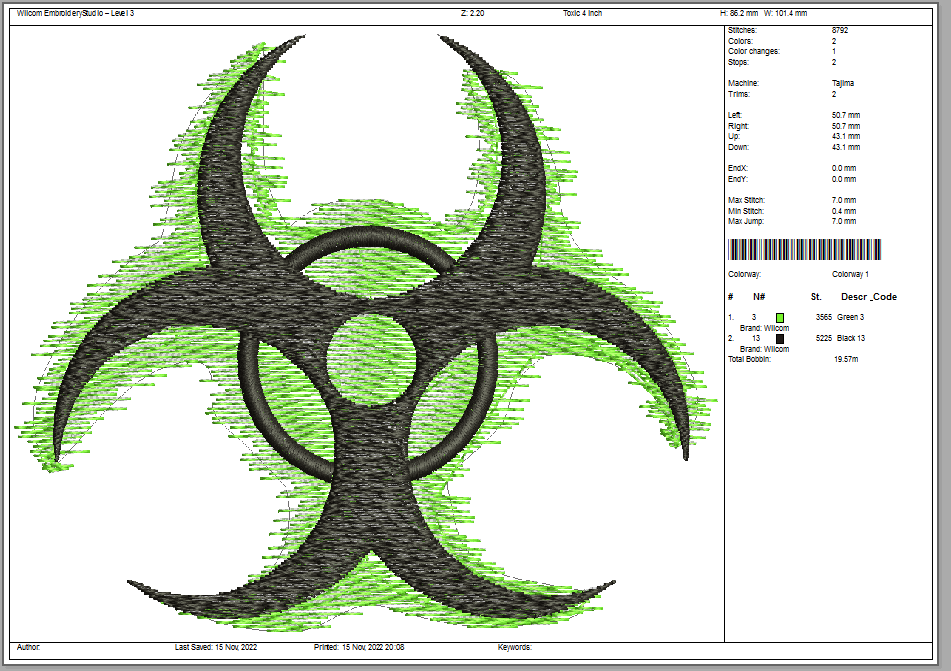The image size is (951, 671).
Task: Click the 'Left:' row value 50.7 mm
Action: [x=846, y=115]
